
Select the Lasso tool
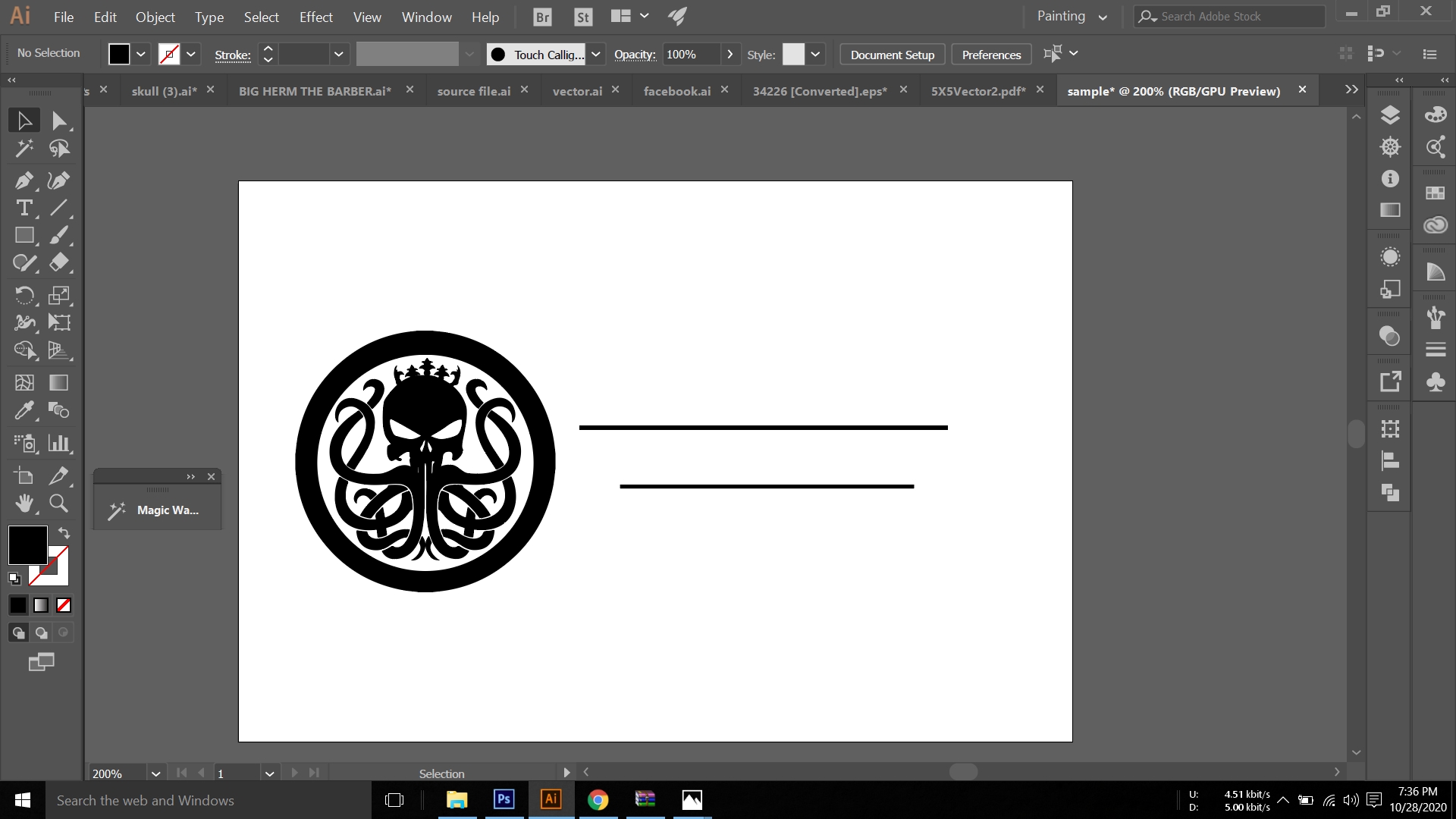pyautogui.click(x=59, y=148)
